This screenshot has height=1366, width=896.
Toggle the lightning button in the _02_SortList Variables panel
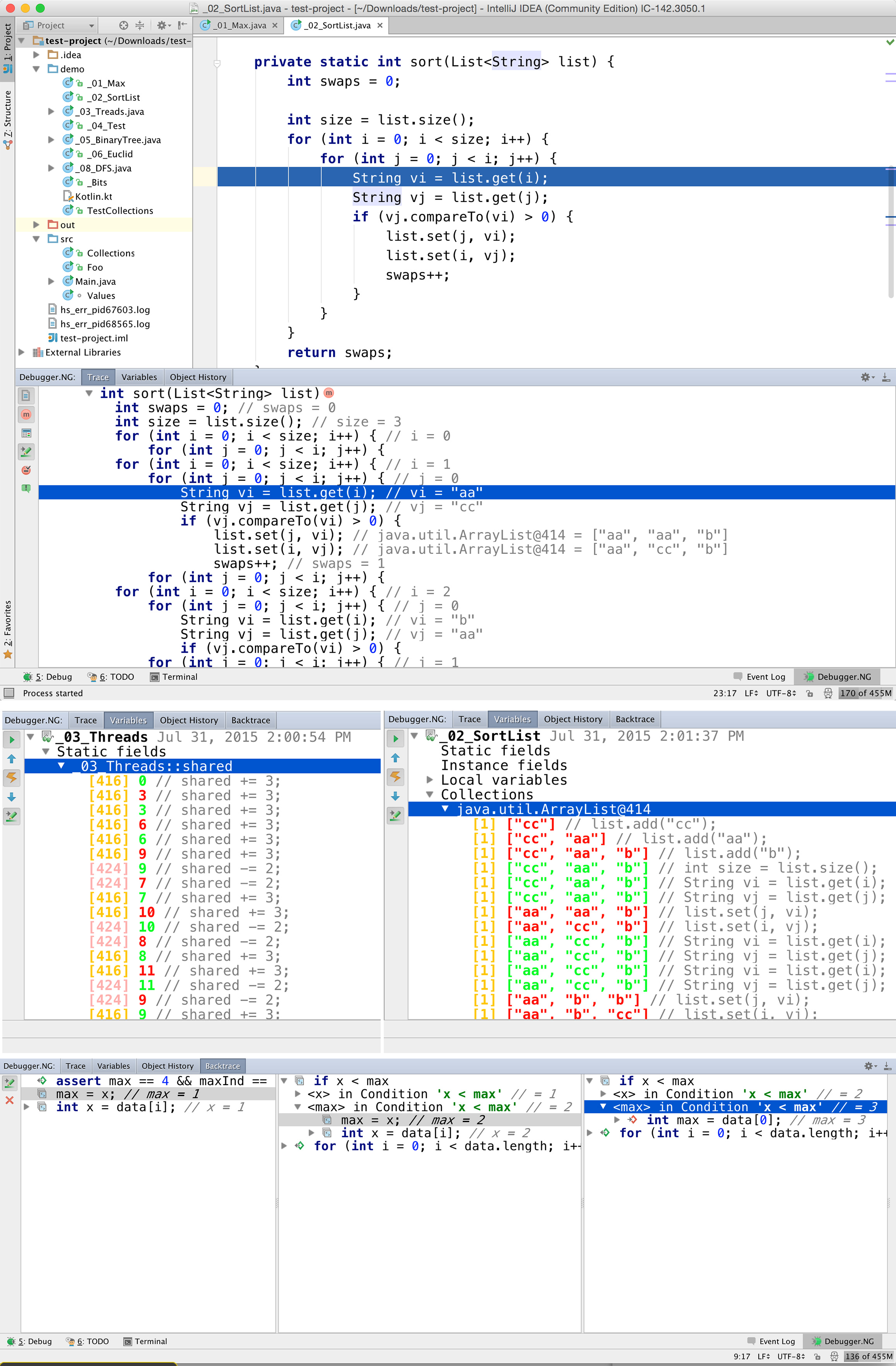[x=395, y=776]
